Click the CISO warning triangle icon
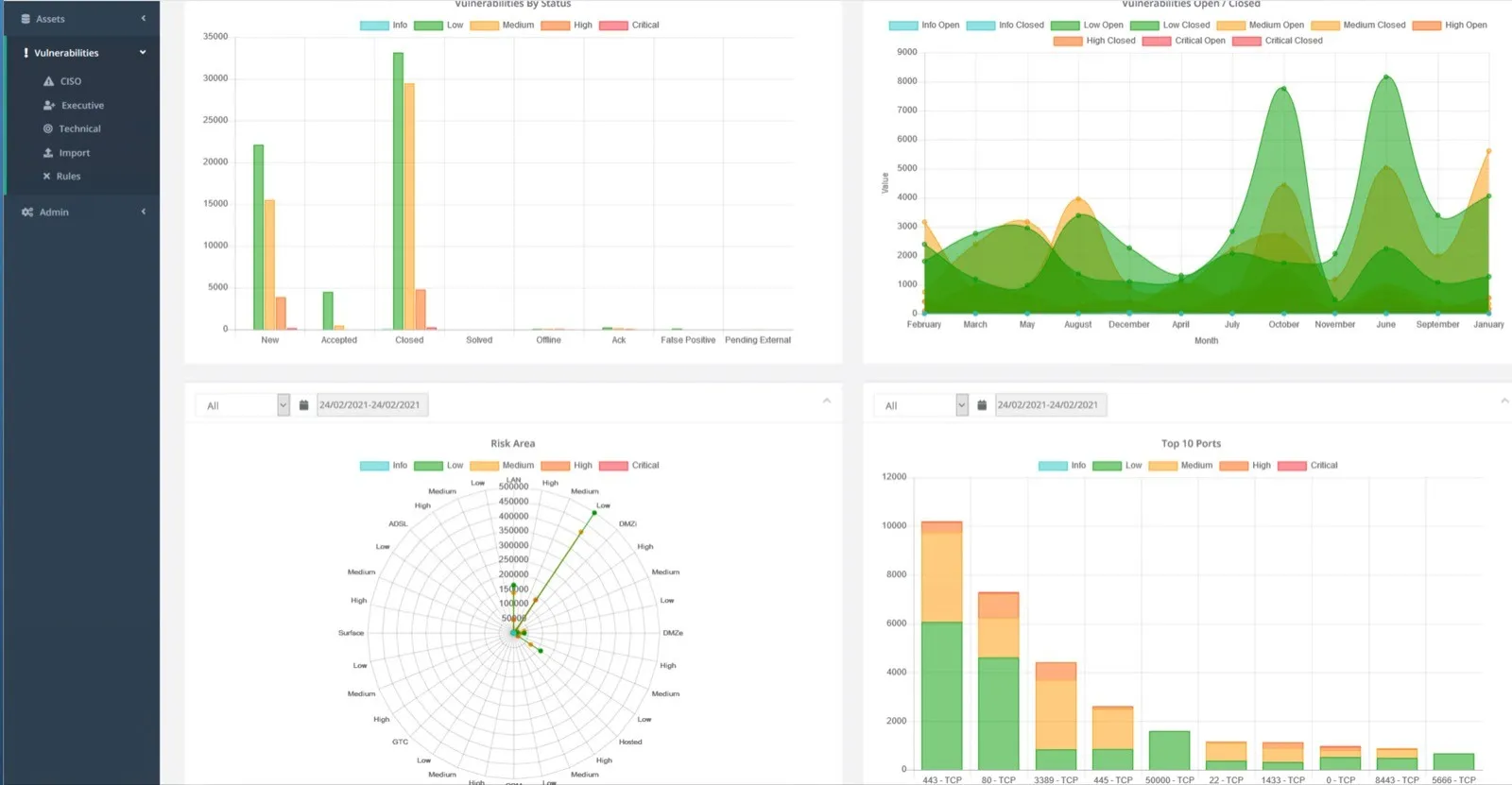1512x785 pixels. pos(48,81)
